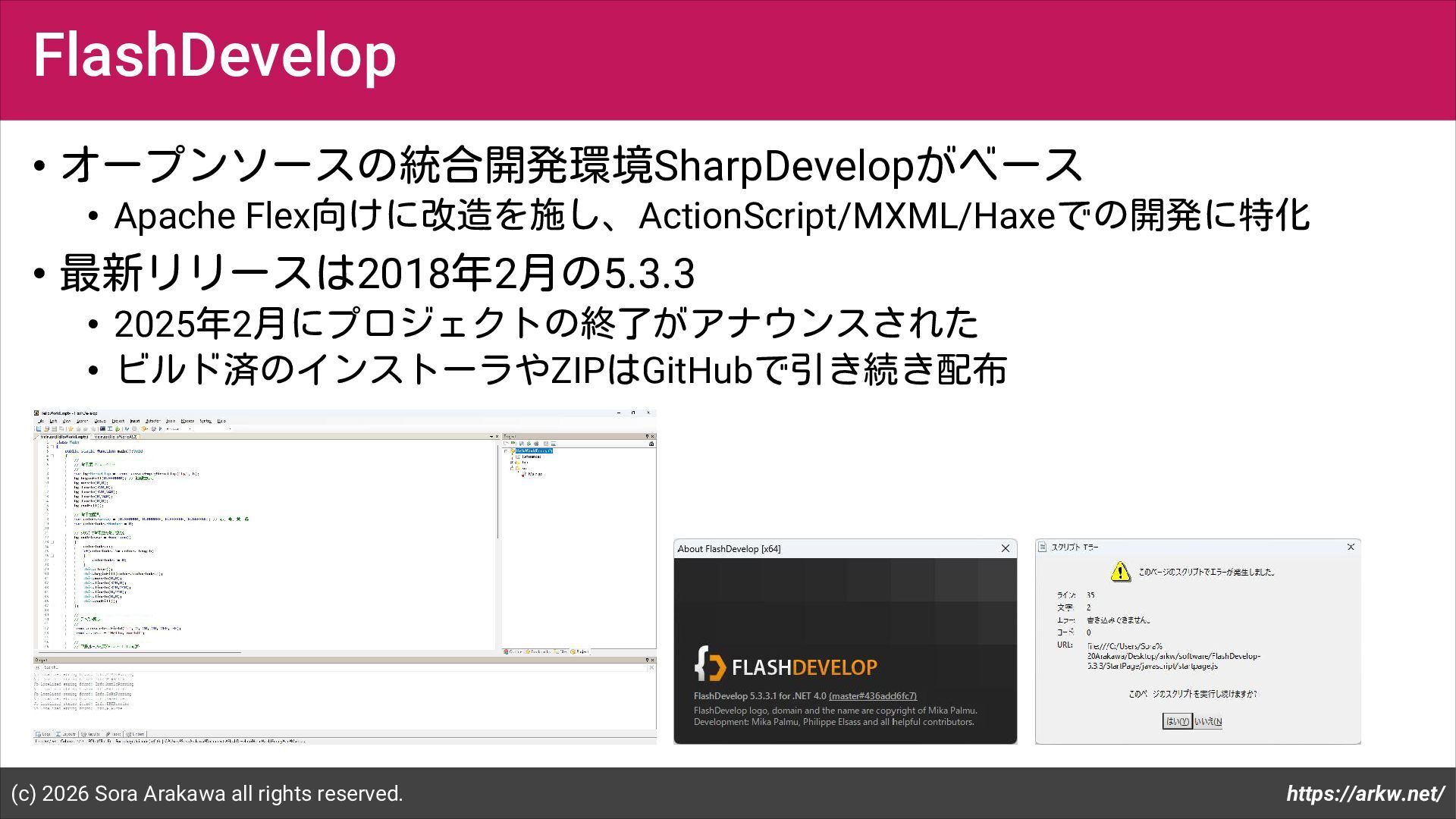
Task: Open the editor tab list dropdown arrow
Action: 491,436
